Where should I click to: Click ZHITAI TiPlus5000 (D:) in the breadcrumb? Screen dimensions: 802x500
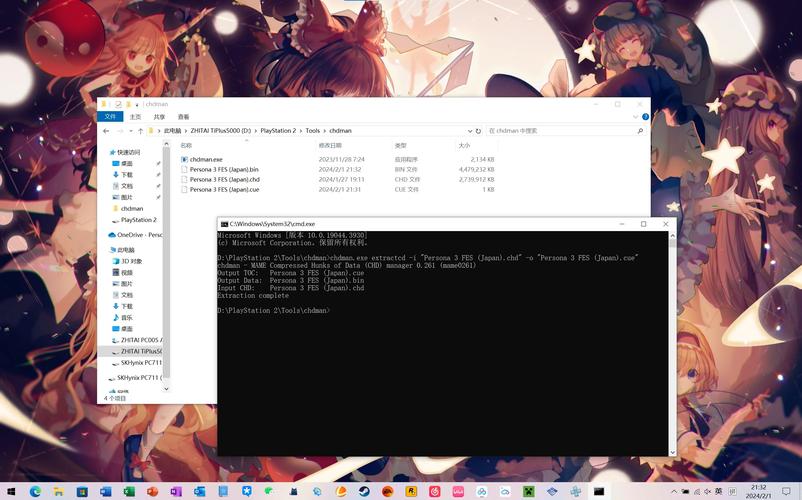pos(221,131)
